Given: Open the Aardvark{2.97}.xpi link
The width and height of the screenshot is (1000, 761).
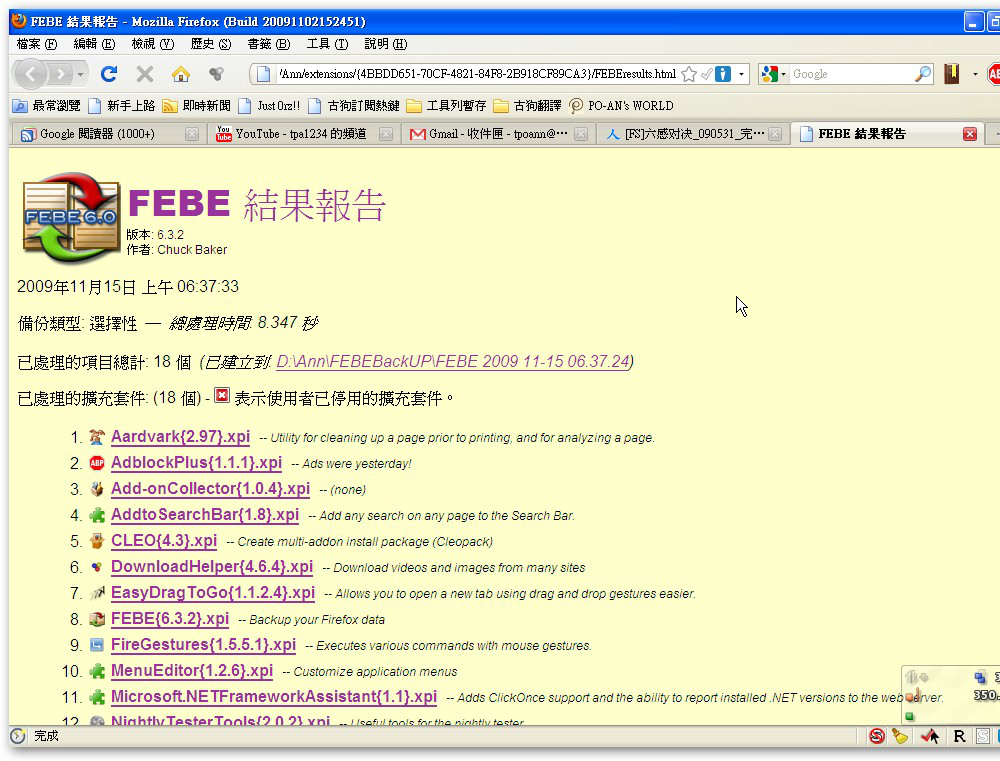Looking at the screenshot, I should (x=180, y=437).
